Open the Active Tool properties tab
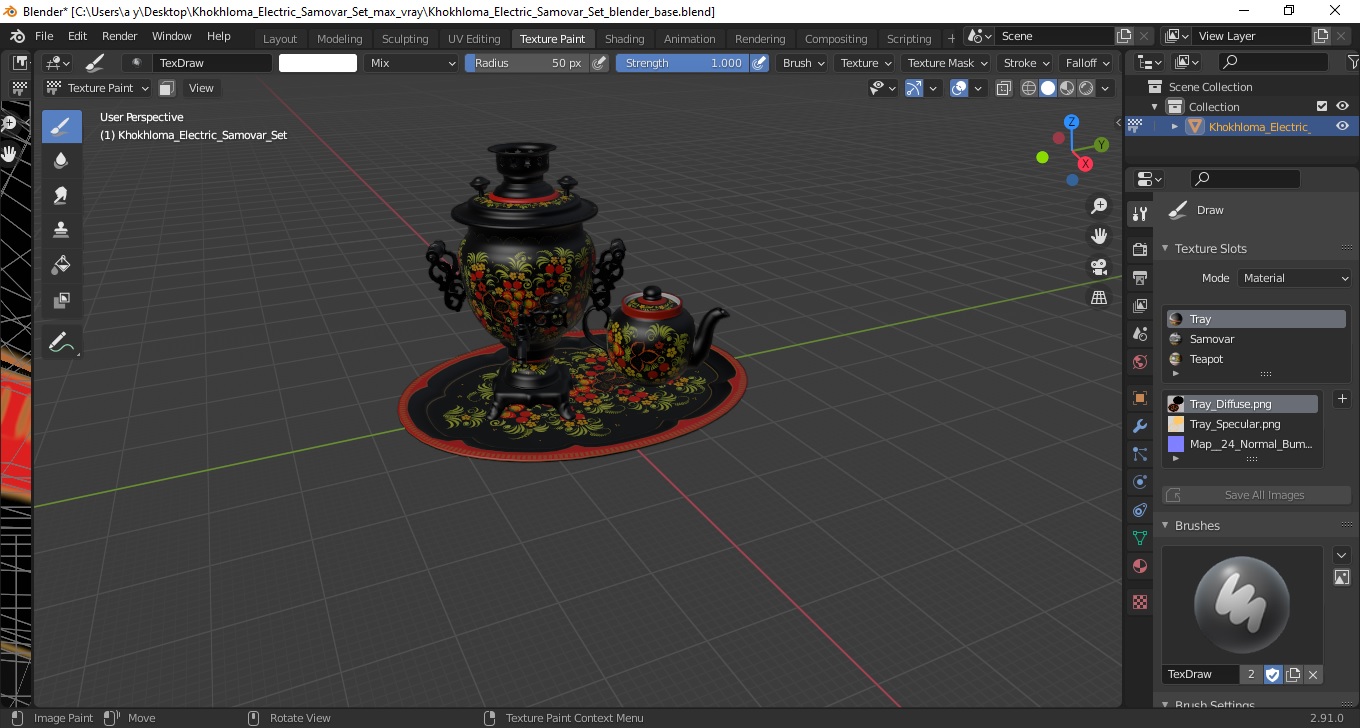This screenshot has height=728, width=1360. tap(1139, 214)
